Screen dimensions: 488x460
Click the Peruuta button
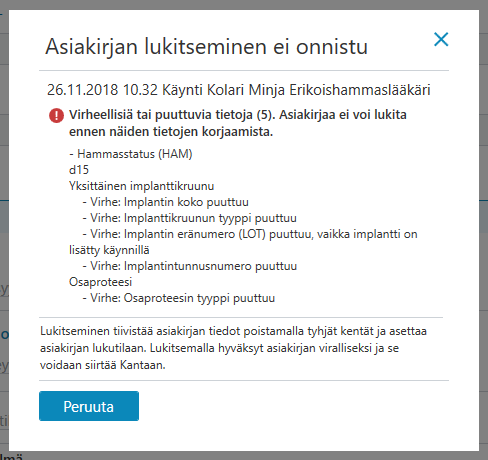[89, 406]
